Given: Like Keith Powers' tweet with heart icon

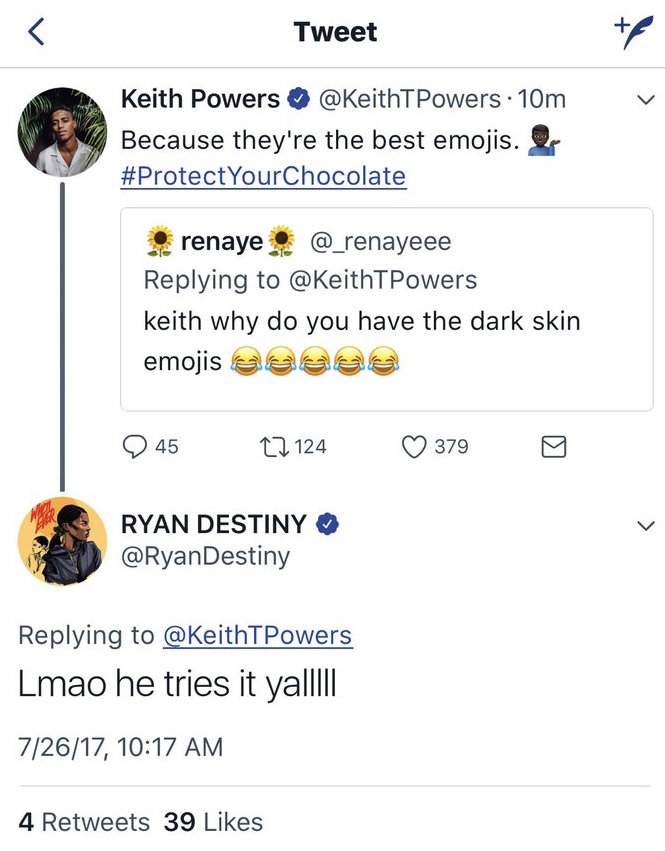Looking at the screenshot, I should pyautogui.click(x=414, y=447).
